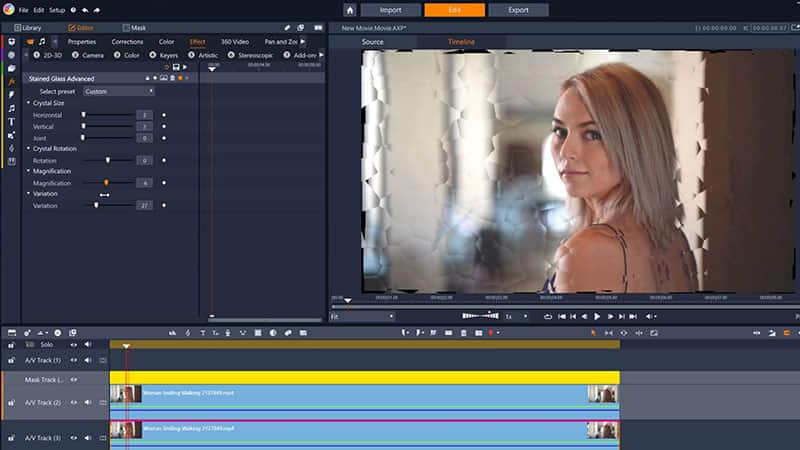
Task: Click the Home icon in top bar
Action: pyautogui.click(x=350, y=10)
